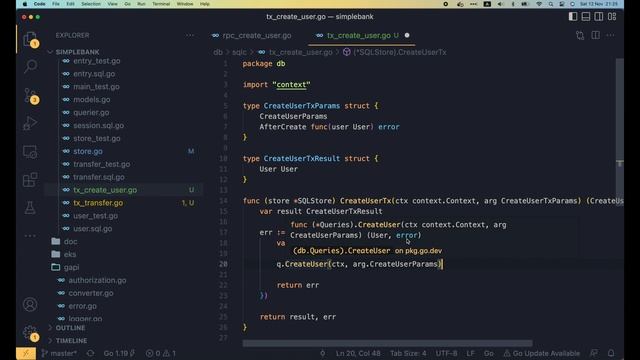This screenshot has width=640, height=360.
Task: Open store.go in explorer
Action: tap(88, 151)
